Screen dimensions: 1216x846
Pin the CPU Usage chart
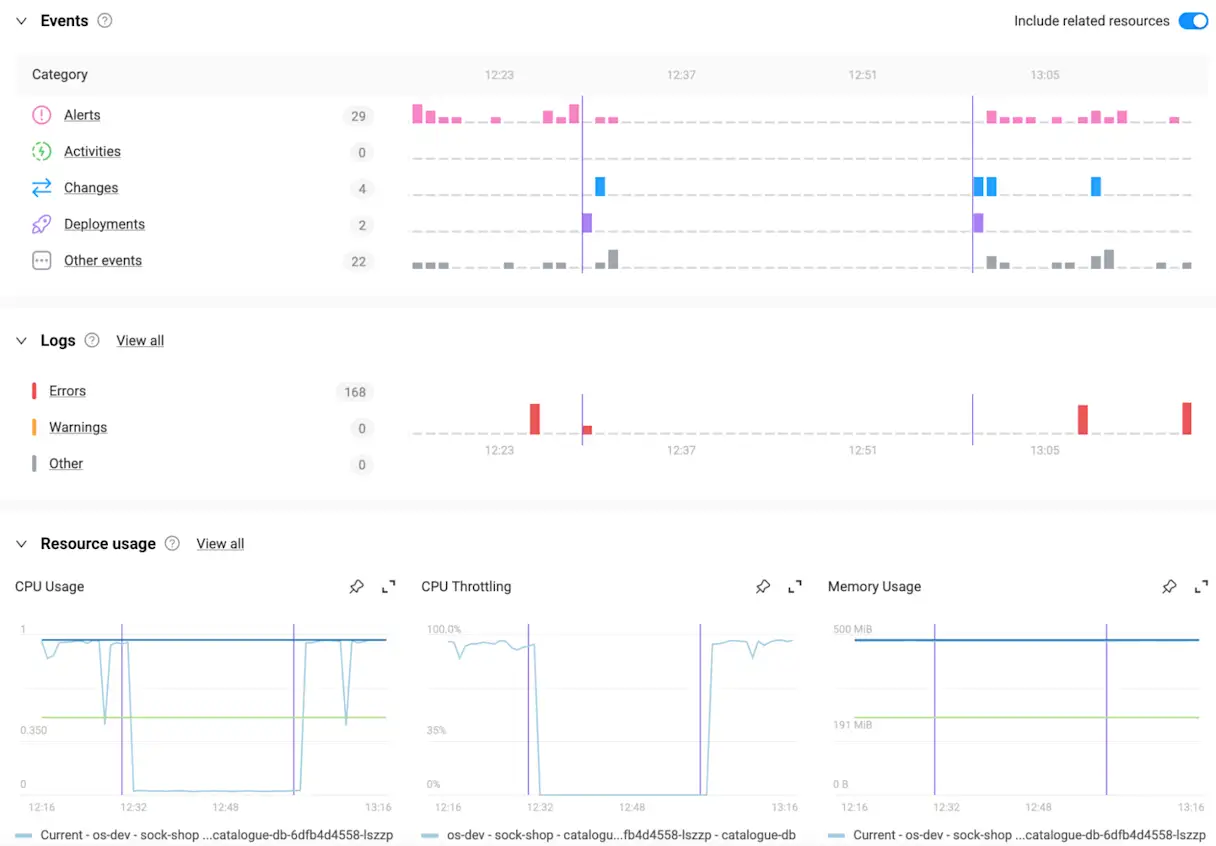click(356, 587)
